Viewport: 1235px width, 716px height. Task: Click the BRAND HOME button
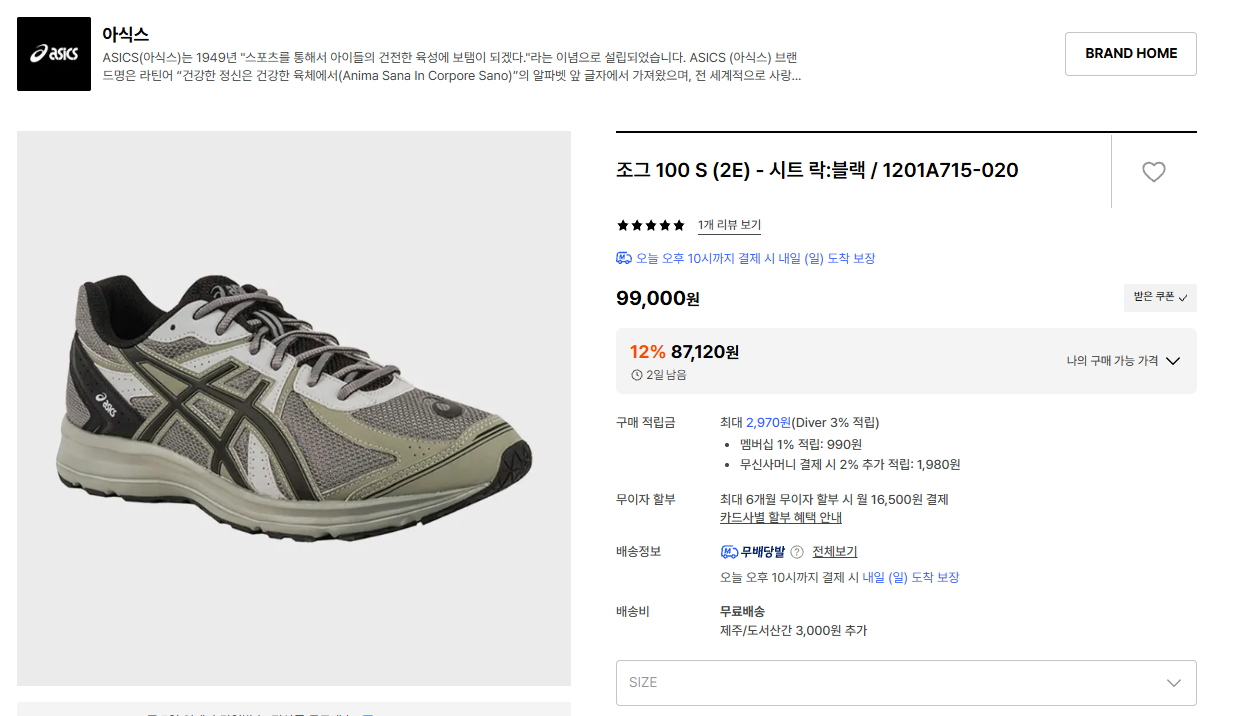pyautogui.click(x=1130, y=53)
